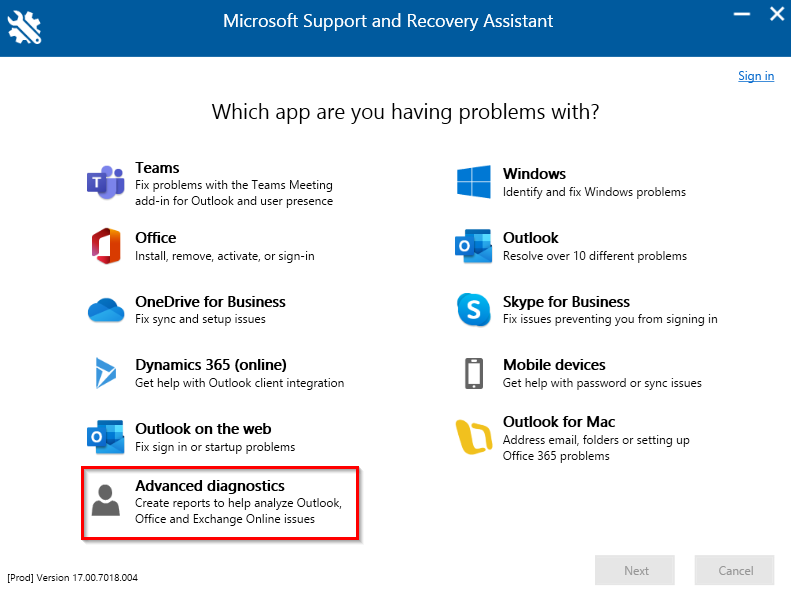
Task: Click the Windows logo icon
Action: (473, 182)
